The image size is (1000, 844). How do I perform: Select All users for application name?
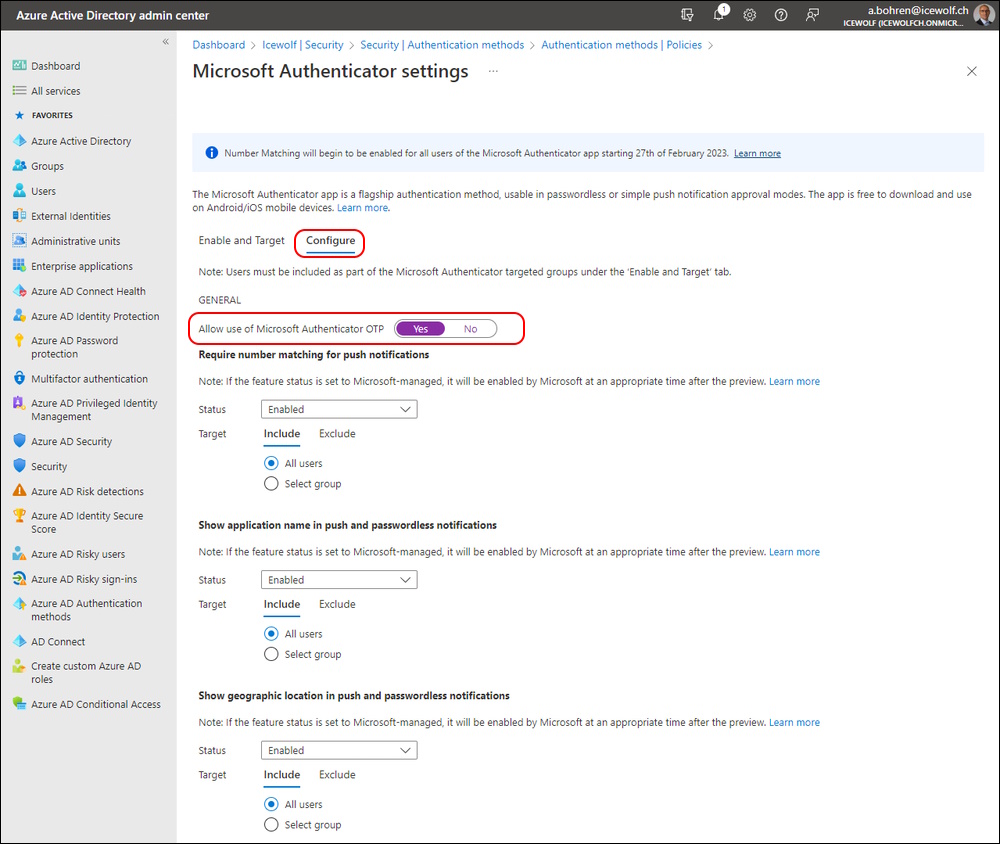click(x=271, y=633)
